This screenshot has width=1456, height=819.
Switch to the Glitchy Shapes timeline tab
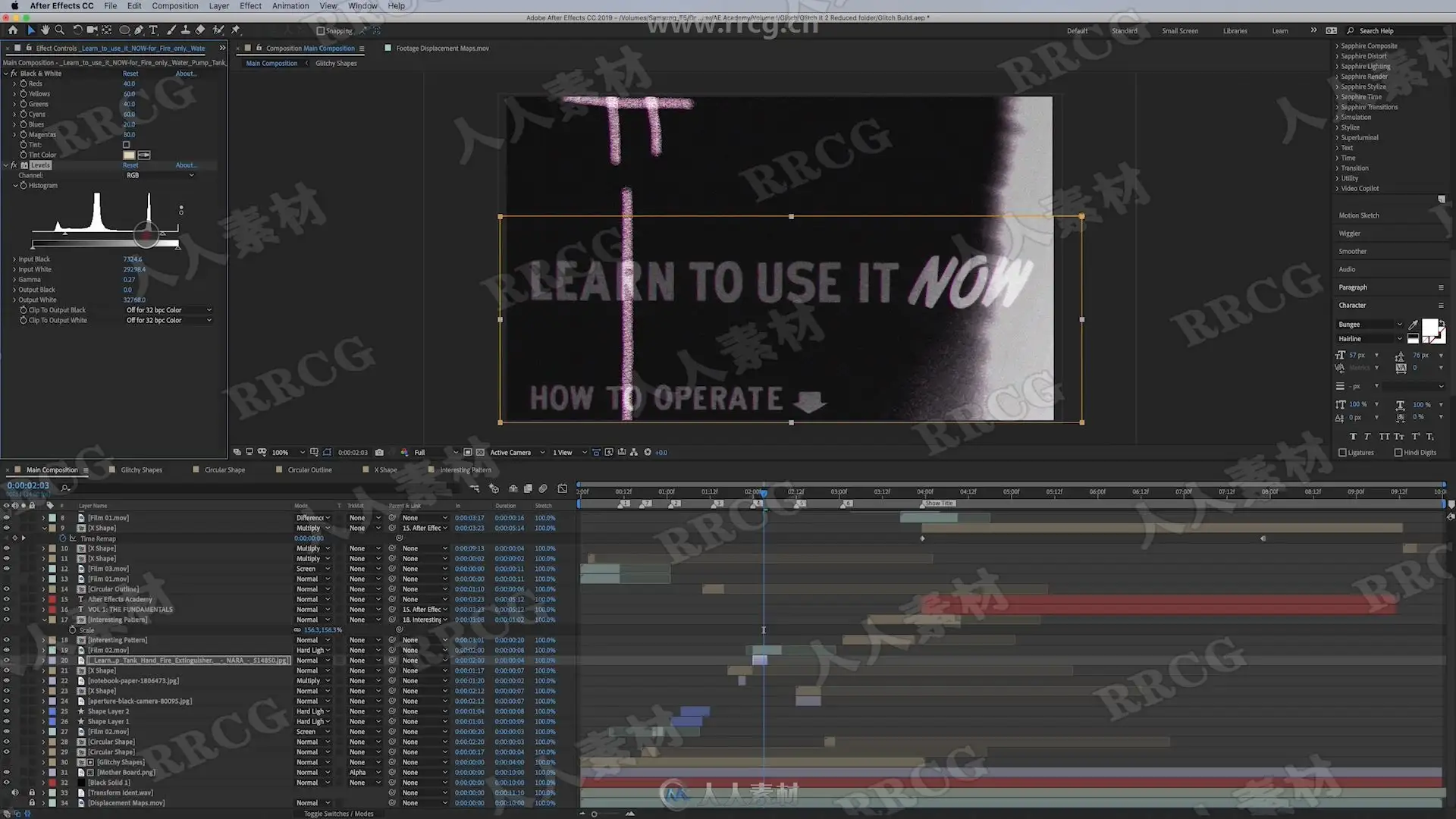(141, 470)
